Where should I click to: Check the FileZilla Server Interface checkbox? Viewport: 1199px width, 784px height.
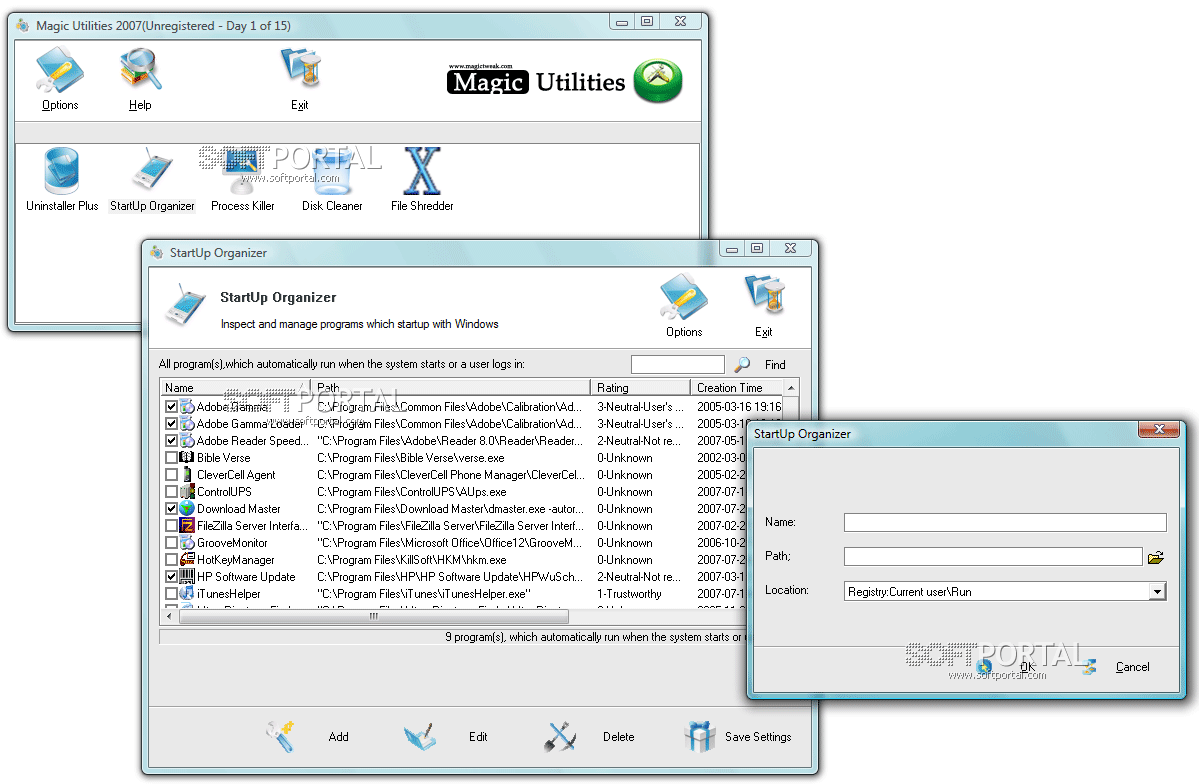[x=171, y=525]
